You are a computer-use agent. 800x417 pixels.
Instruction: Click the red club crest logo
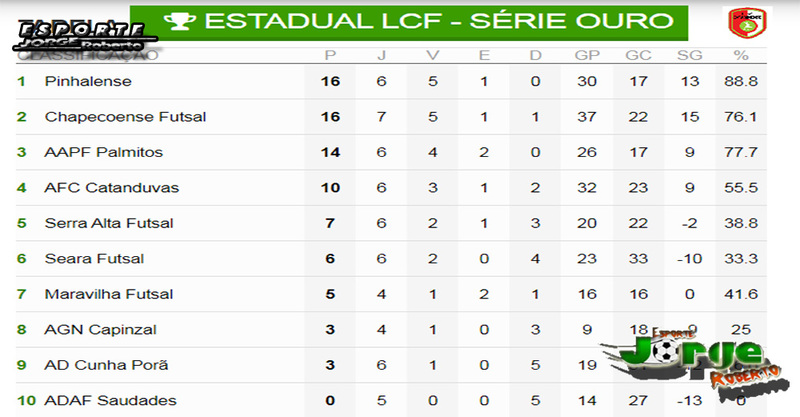747,23
